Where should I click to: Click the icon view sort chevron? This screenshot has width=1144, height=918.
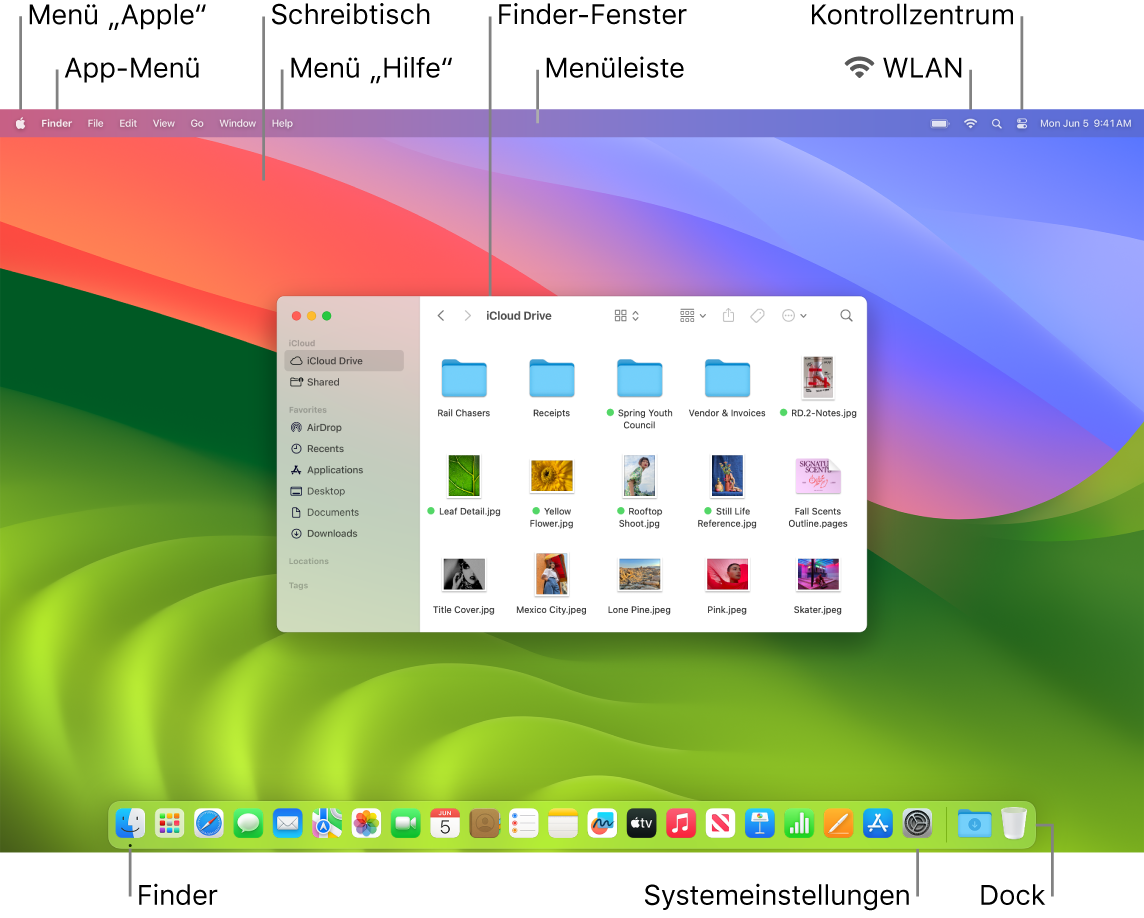tap(636, 315)
